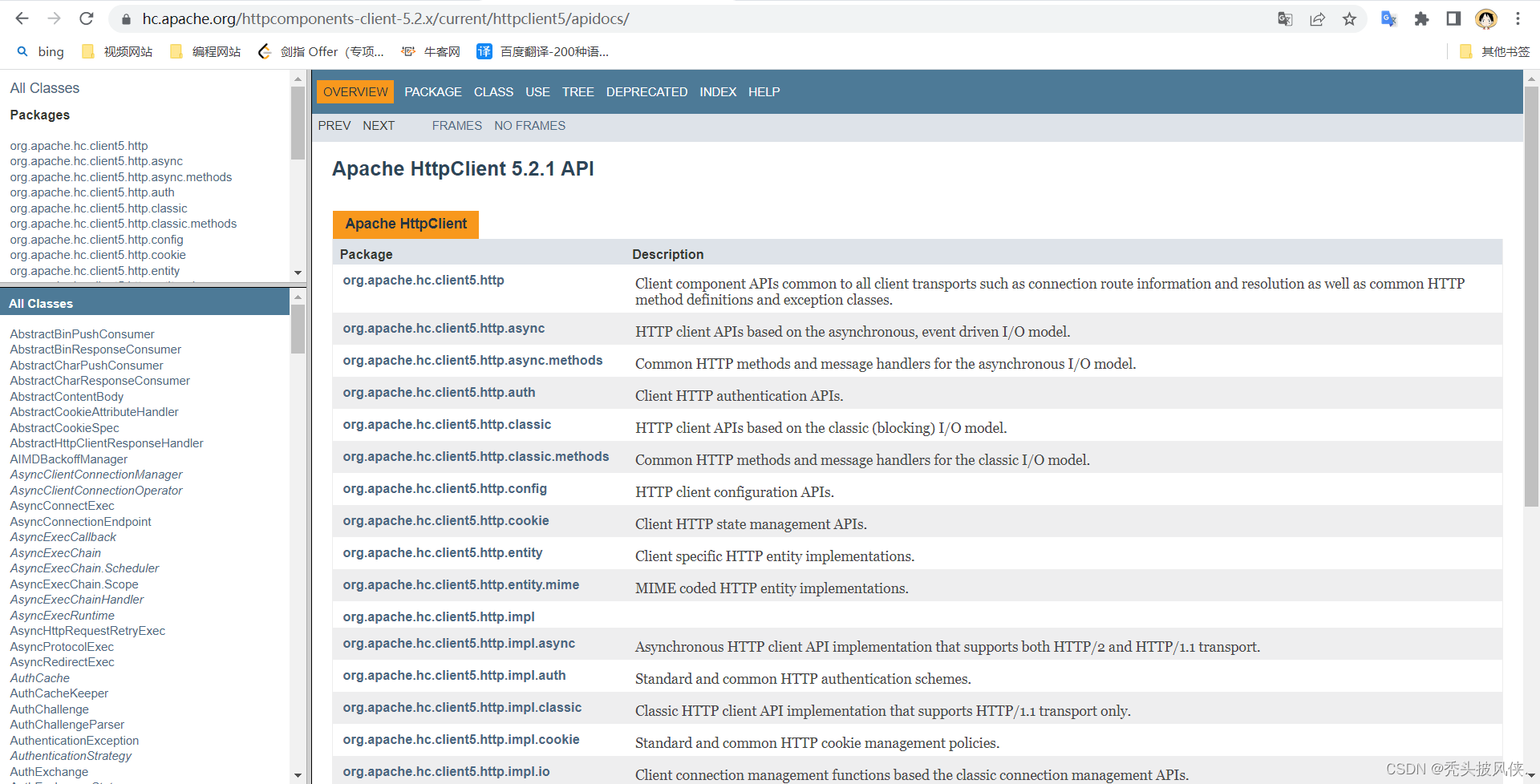Open AIMDBackoffManager class
The height and width of the screenshot is (784, 1540).
point(69,459)
